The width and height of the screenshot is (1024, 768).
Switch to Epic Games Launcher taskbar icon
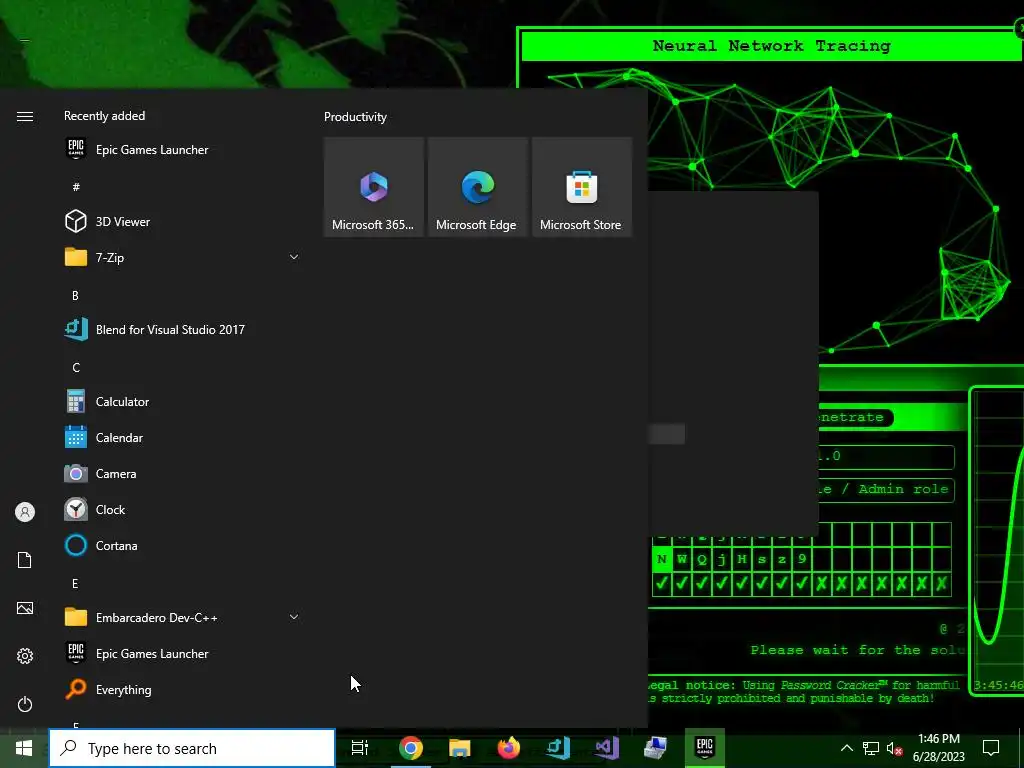pyautogui.click(x=705, y=748)
